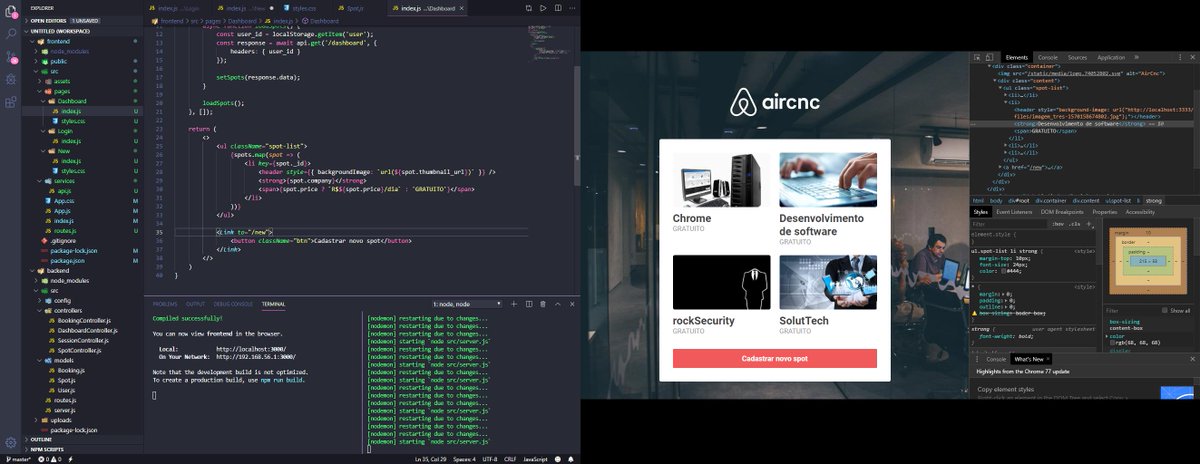Open DevTools drawer three-dot menu
This screenshot has width=1200, height=464.
(979, 358)
